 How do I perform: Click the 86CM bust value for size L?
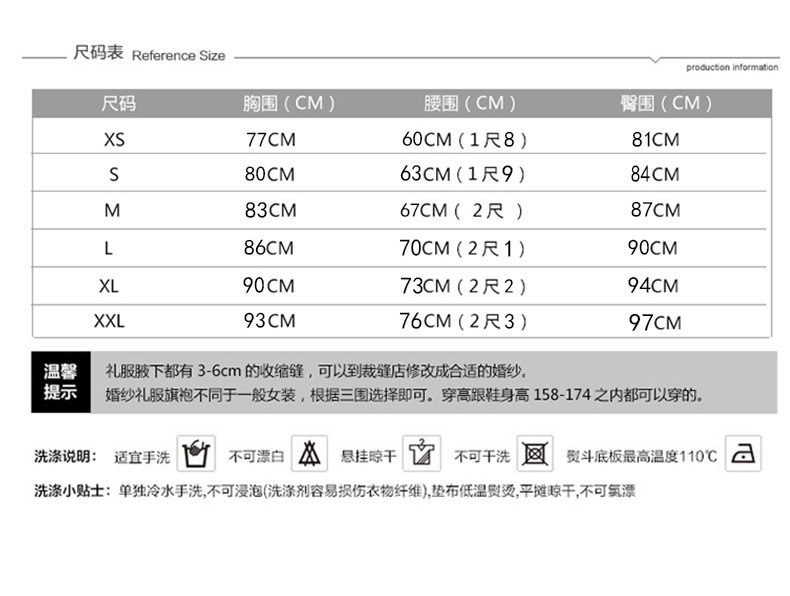[269, 248]
